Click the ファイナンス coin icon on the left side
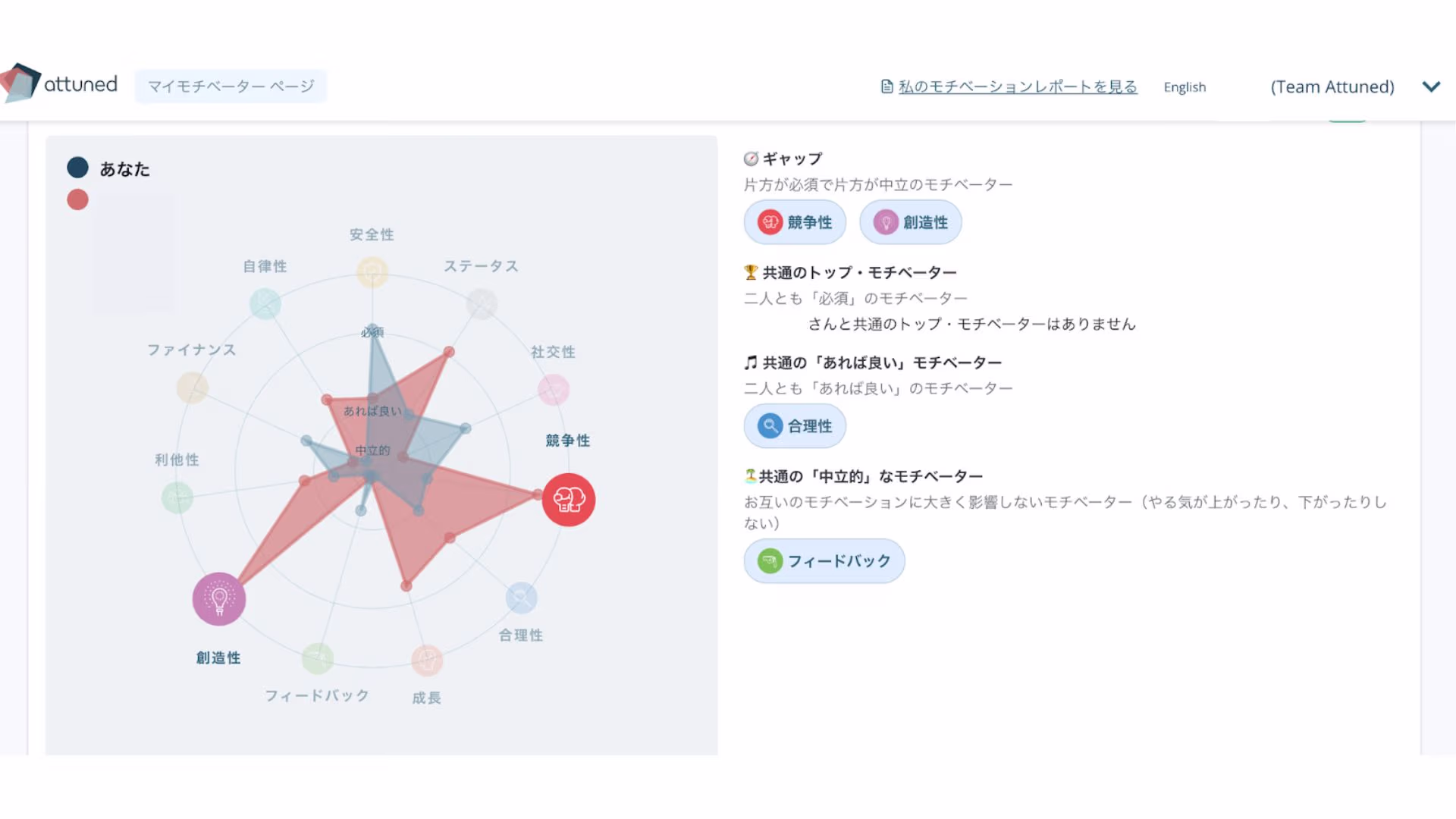This screenshot has height=819, width=1456. coord(193,388)
